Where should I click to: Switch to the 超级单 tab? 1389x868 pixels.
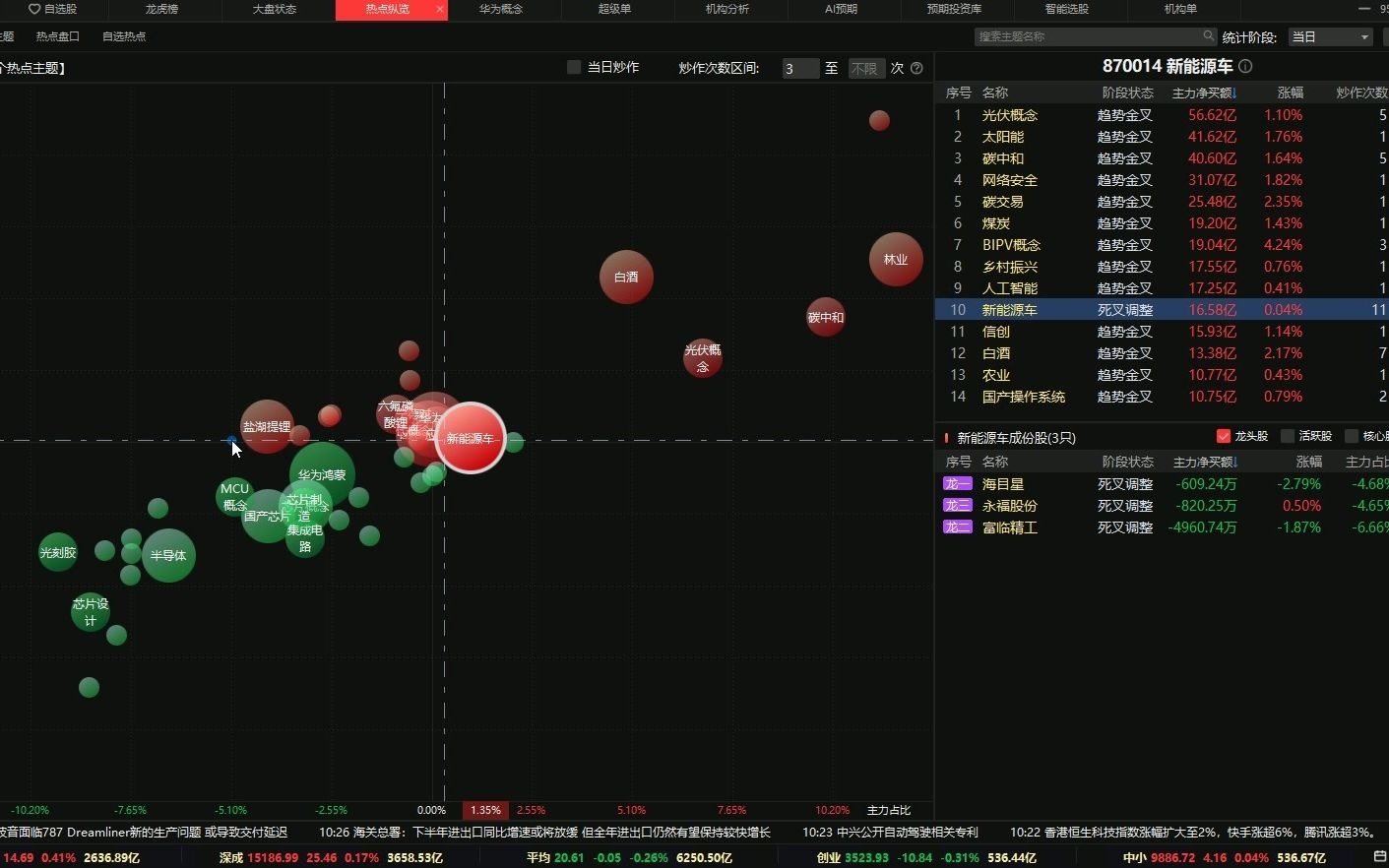pyautogui.click(x=614, y=9)
